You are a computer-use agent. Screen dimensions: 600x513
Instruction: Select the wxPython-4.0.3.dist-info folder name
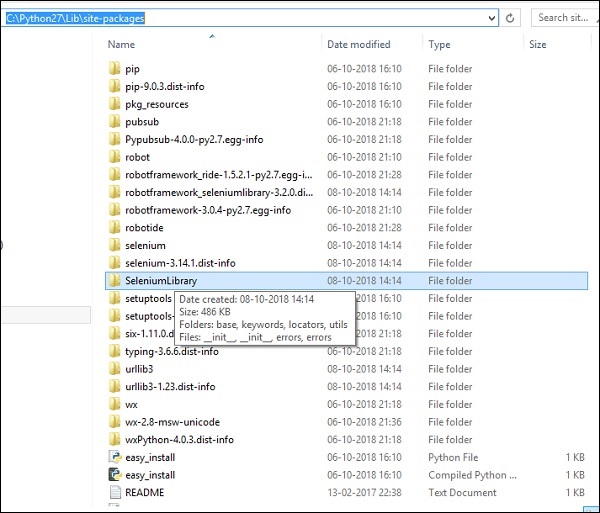pyautogui.click(x=179, y=440)
